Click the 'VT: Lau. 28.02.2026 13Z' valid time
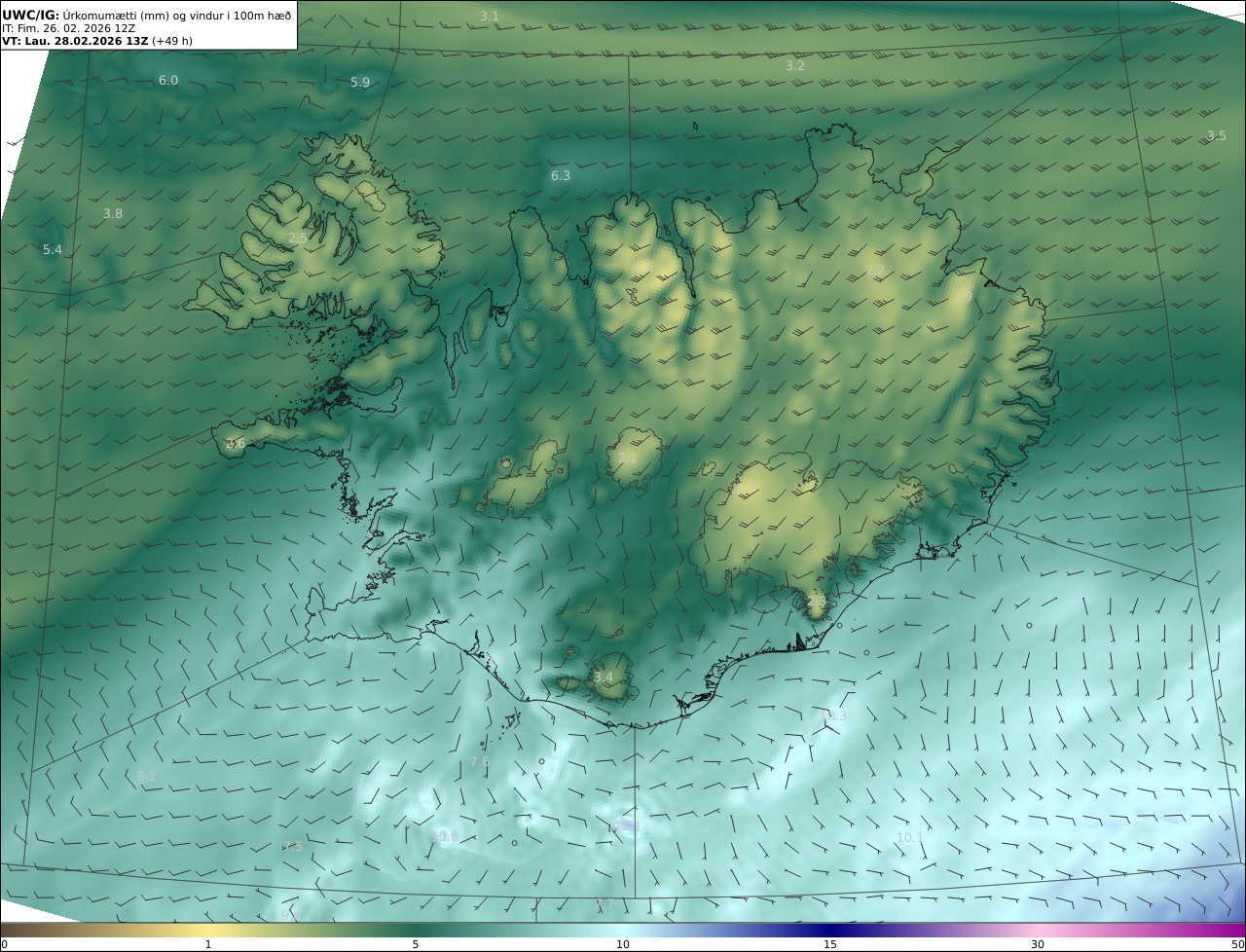 coord(75,42)
